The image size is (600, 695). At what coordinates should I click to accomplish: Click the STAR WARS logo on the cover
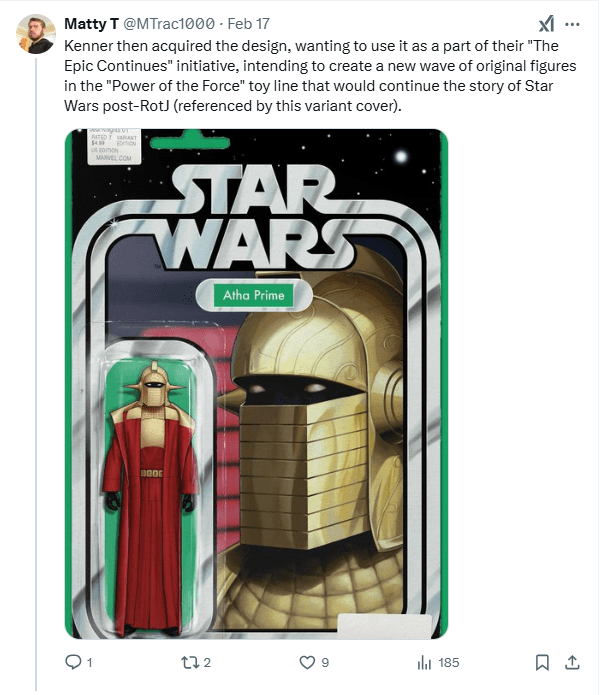253,217
